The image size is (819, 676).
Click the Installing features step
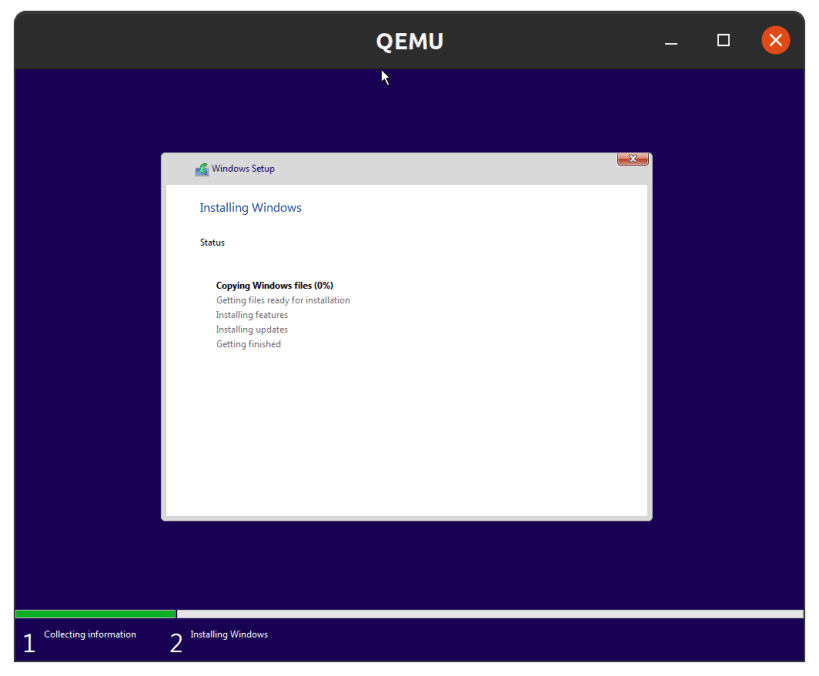(252, 315)
